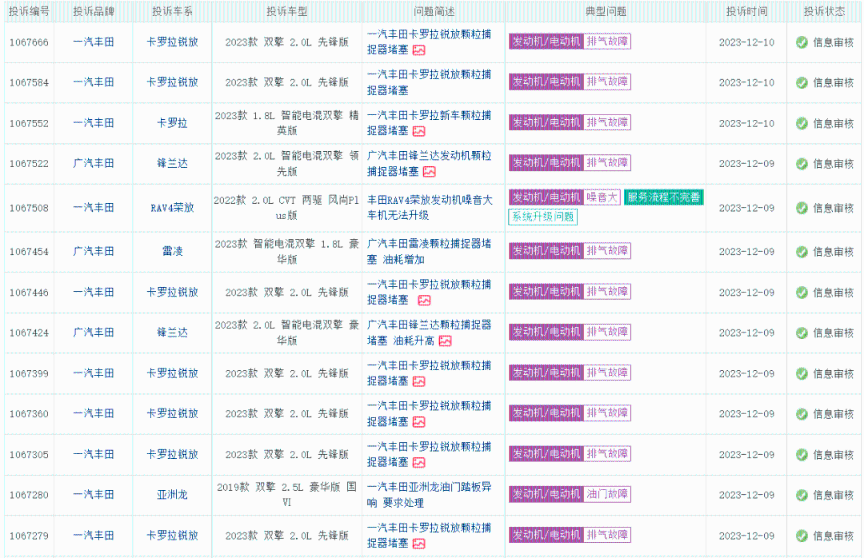Click green status checkmark in row 1067454

point(802,252)
